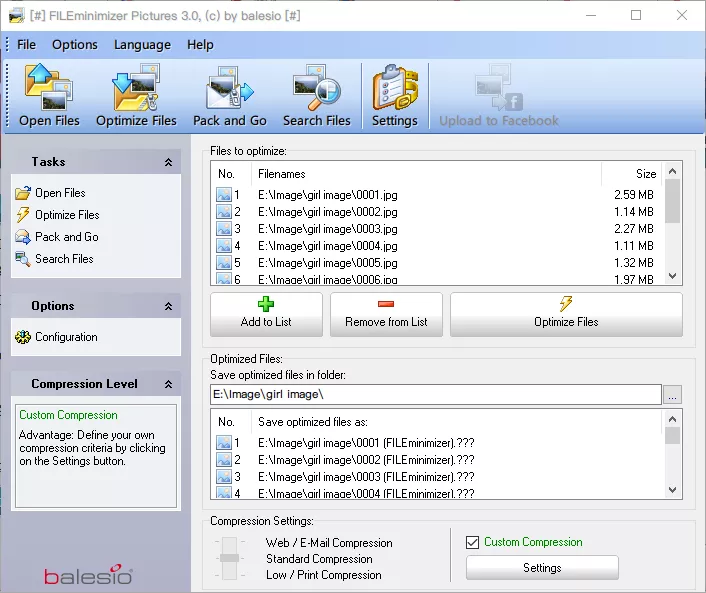Click Standard Compression label
Screen dimensions: 706x593
(x=319, y=559)
